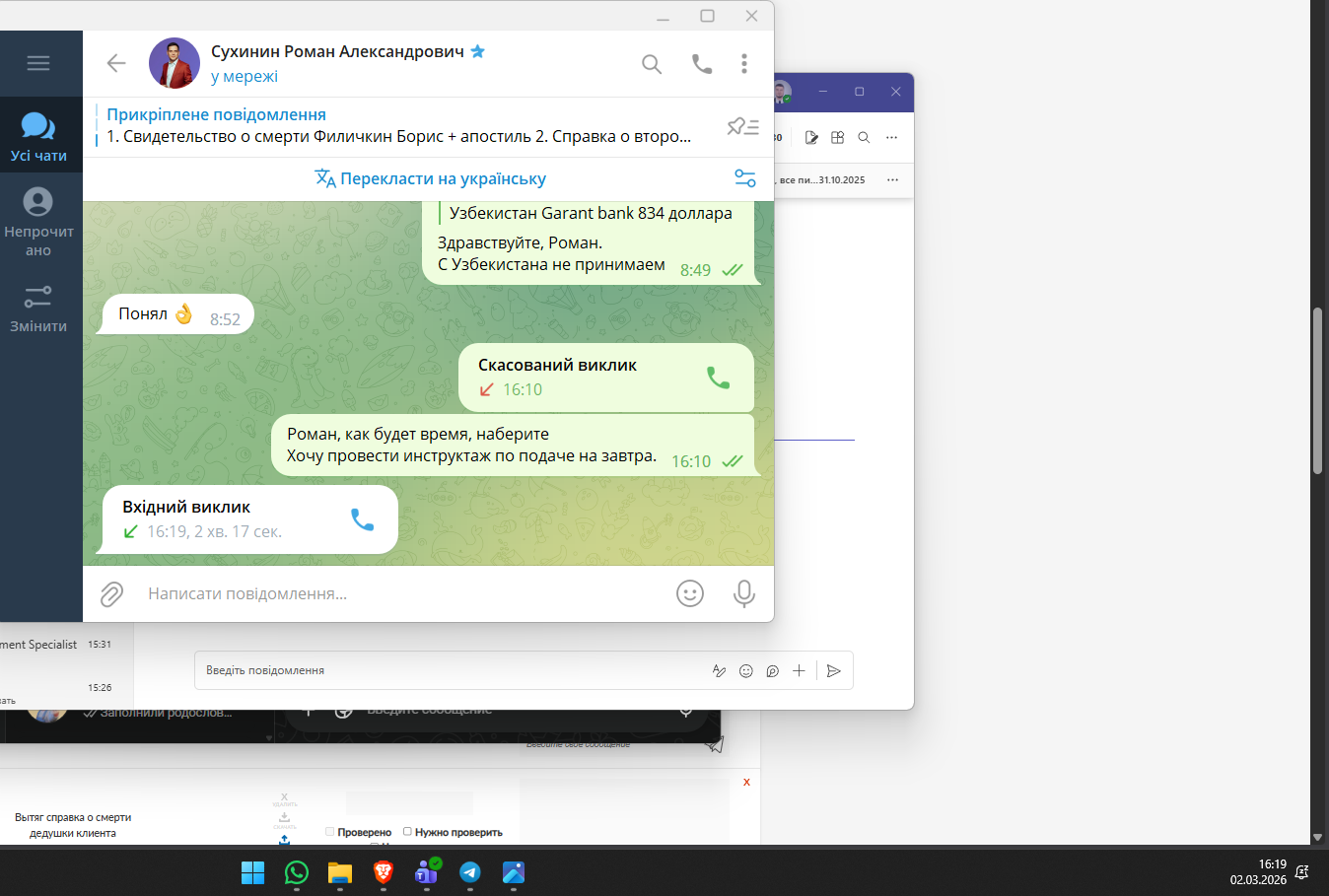Focus the Teams Введіть повідомлення field

coord(454,670)
